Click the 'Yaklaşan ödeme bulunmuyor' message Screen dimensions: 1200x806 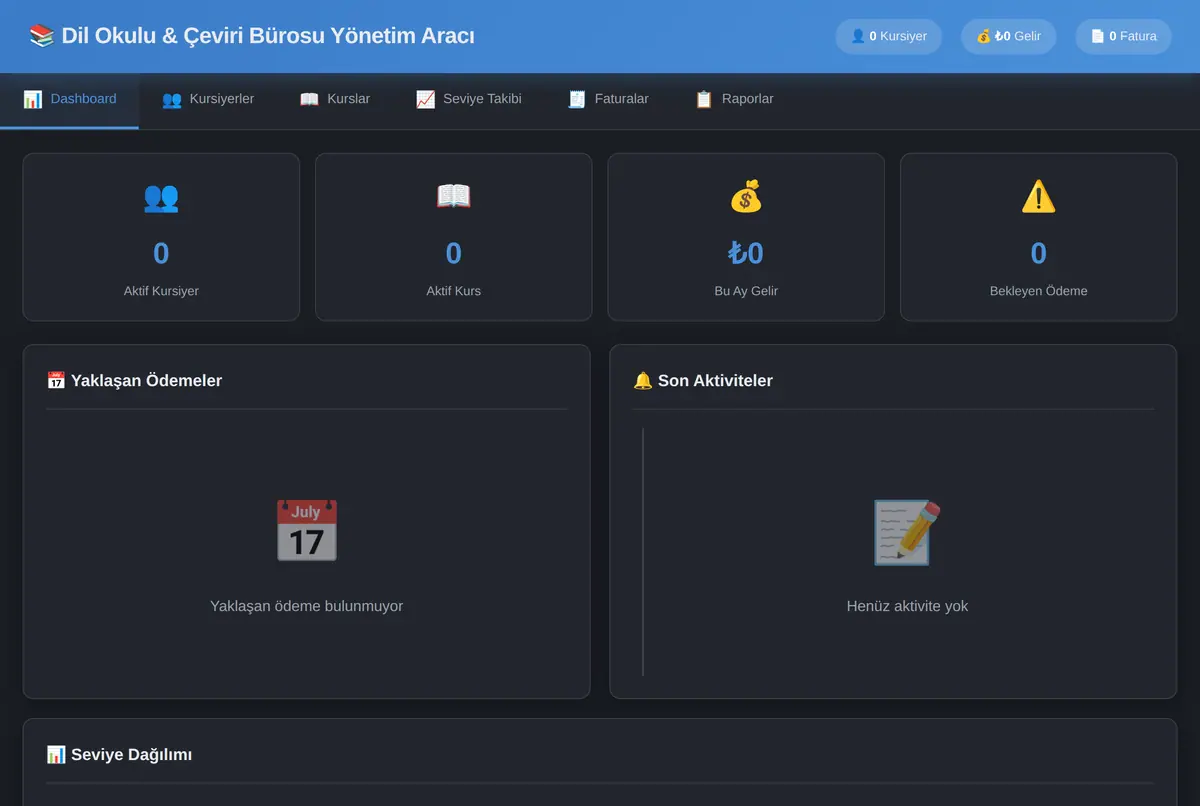click(306, 606)
